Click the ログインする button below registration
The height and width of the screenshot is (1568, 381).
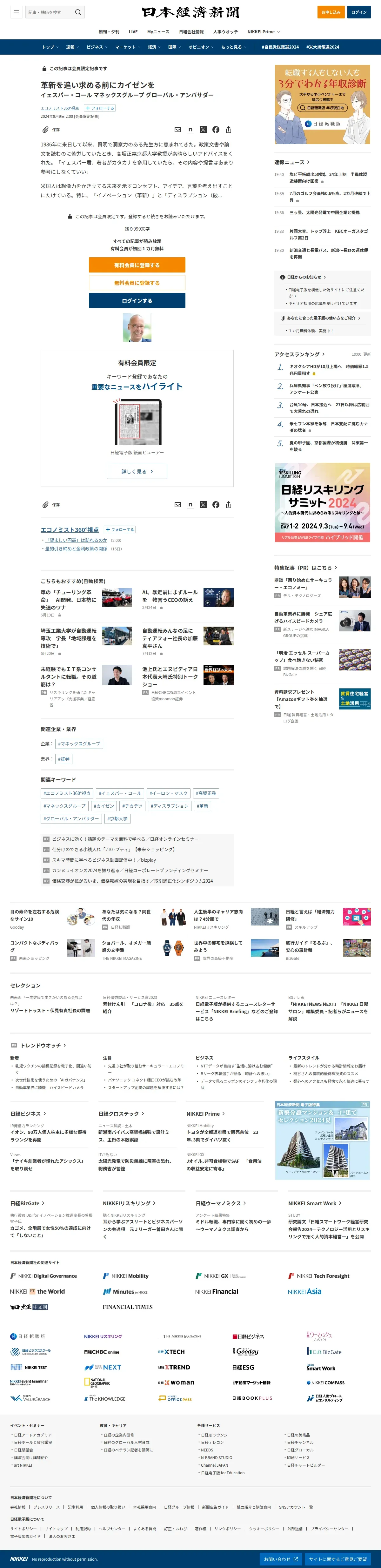[x=137, y=301]
